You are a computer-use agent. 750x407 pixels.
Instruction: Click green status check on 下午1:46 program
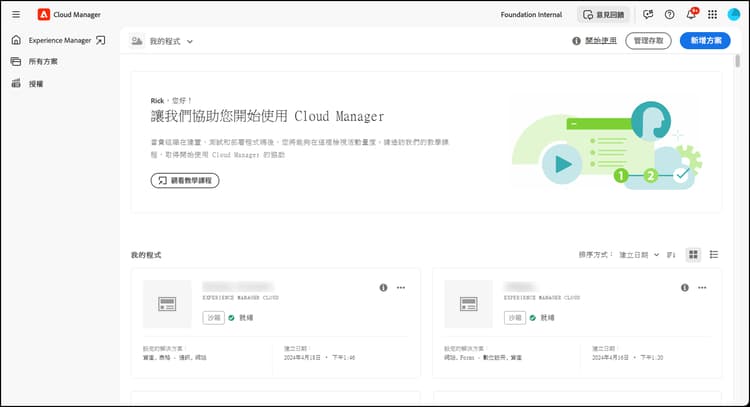(232, 318)
